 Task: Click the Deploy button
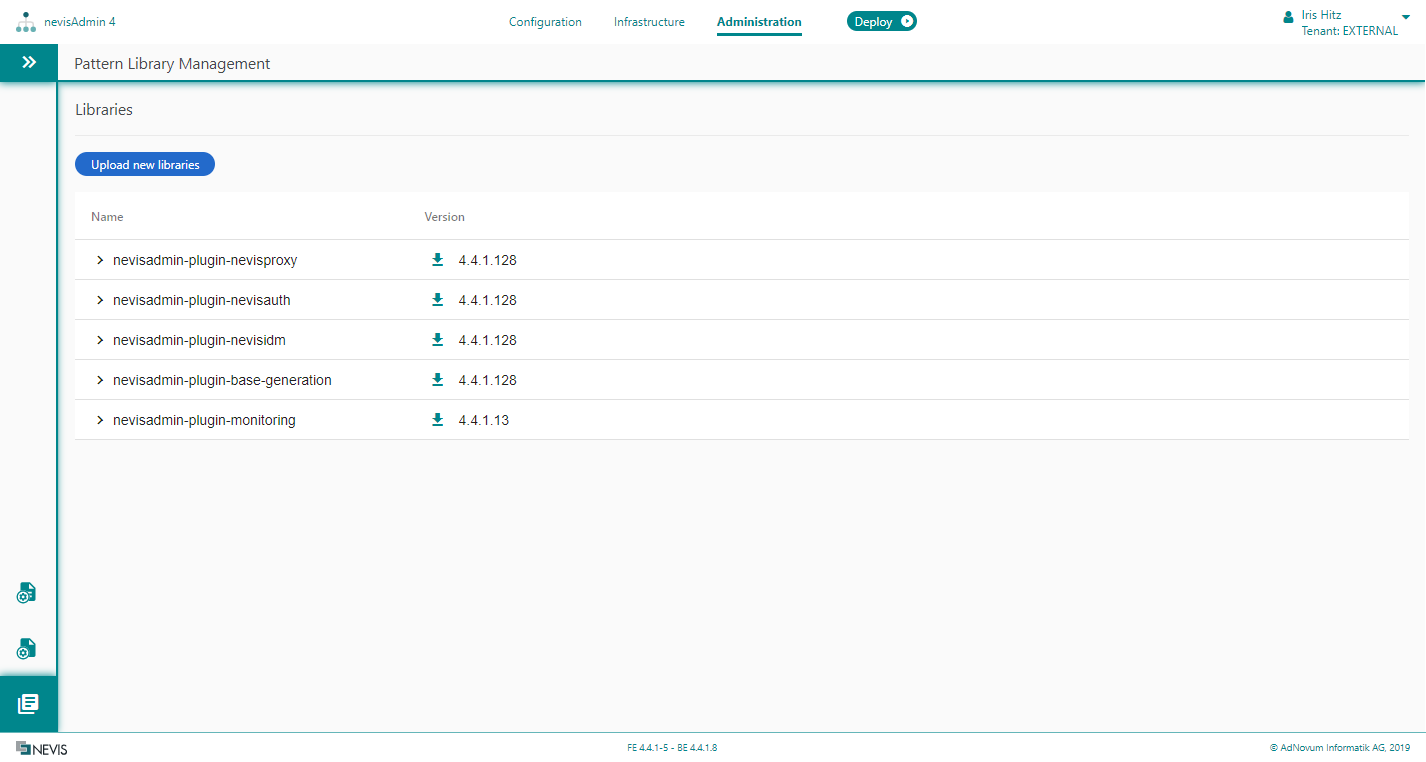[x=881, y=21]
